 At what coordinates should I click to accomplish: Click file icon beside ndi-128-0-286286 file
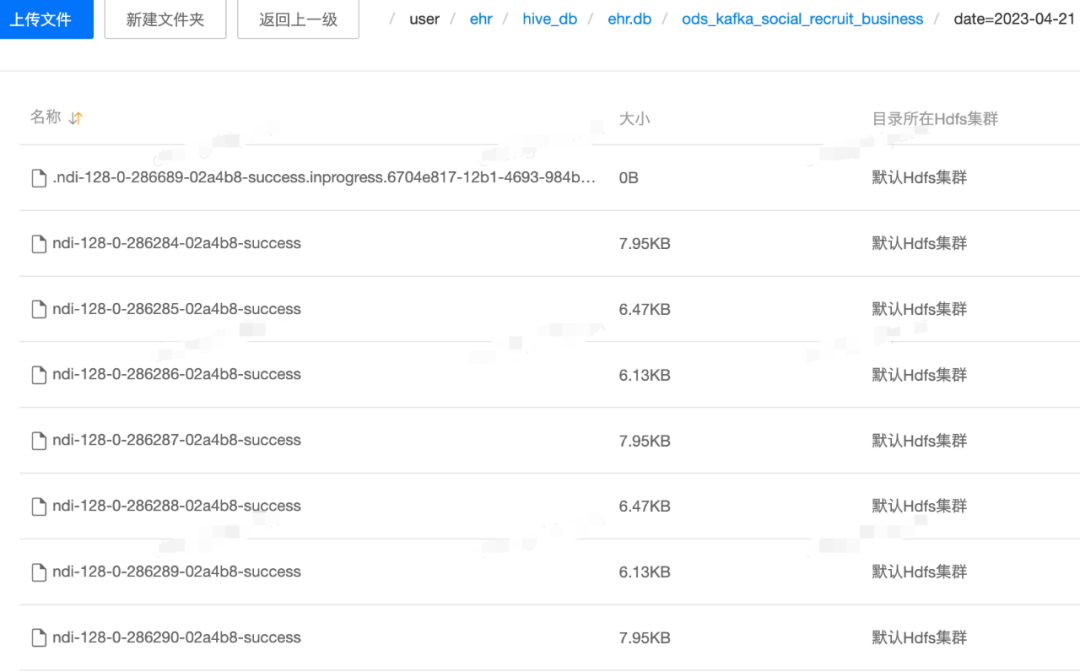tap(39, 375)
